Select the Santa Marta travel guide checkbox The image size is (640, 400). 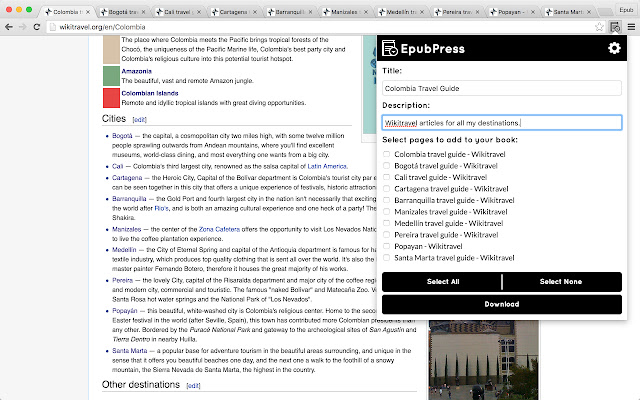387,258
